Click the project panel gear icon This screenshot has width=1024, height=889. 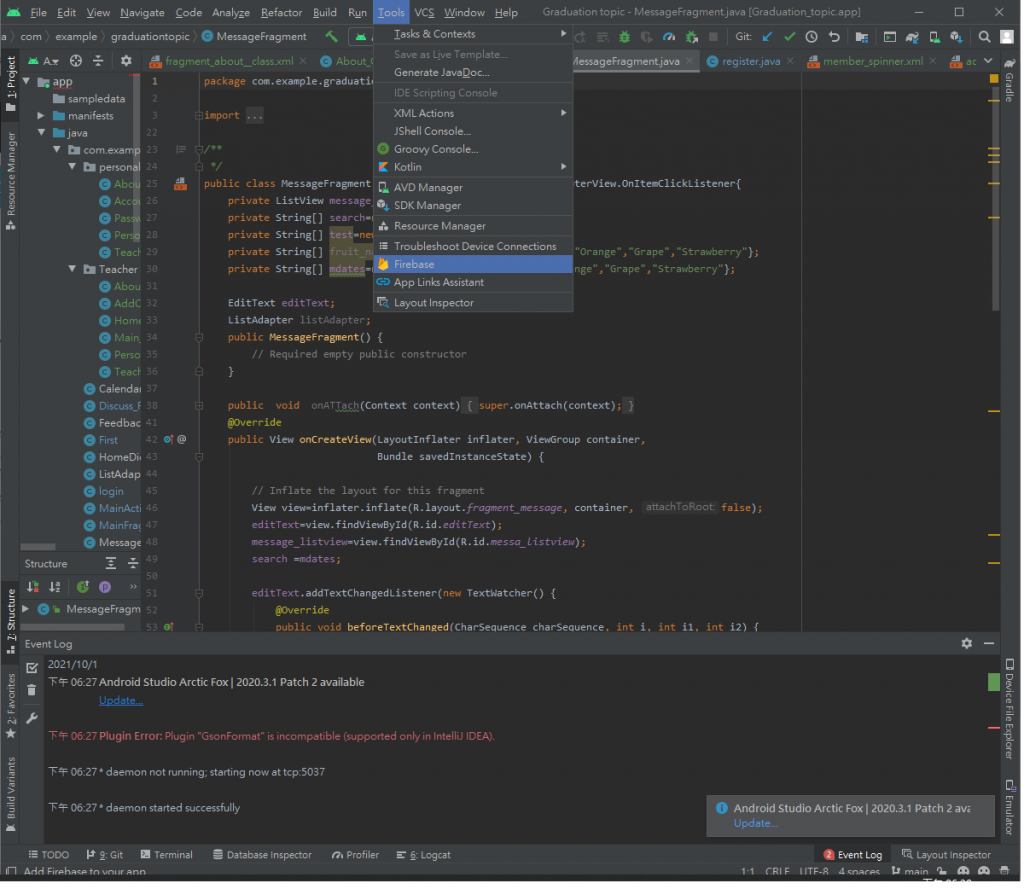pyautogui.click(x=126, y=61)
